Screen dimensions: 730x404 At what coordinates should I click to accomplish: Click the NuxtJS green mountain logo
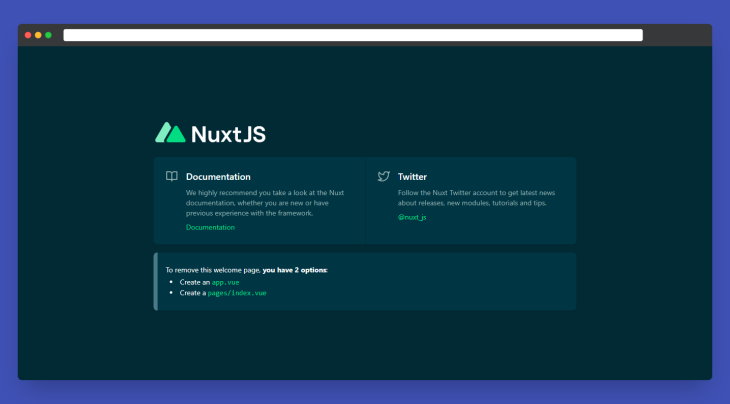pos(170,133)
